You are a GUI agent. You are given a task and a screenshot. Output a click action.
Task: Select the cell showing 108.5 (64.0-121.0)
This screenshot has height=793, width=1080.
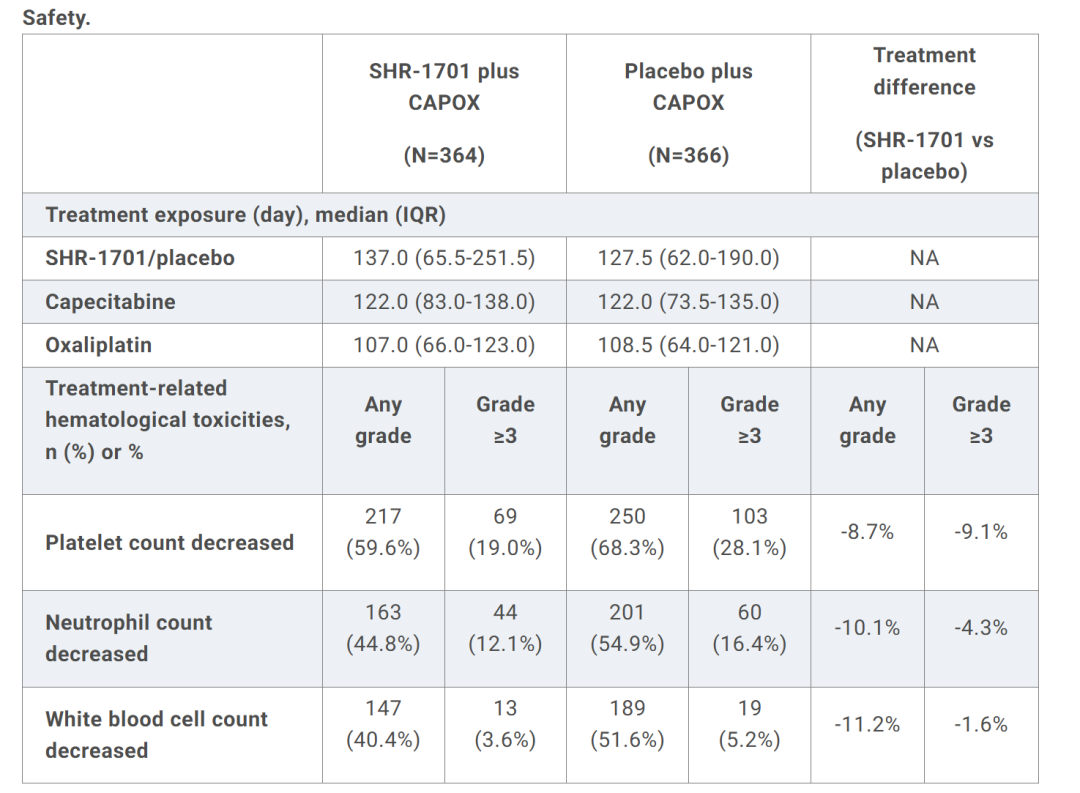tap(688, 345)
